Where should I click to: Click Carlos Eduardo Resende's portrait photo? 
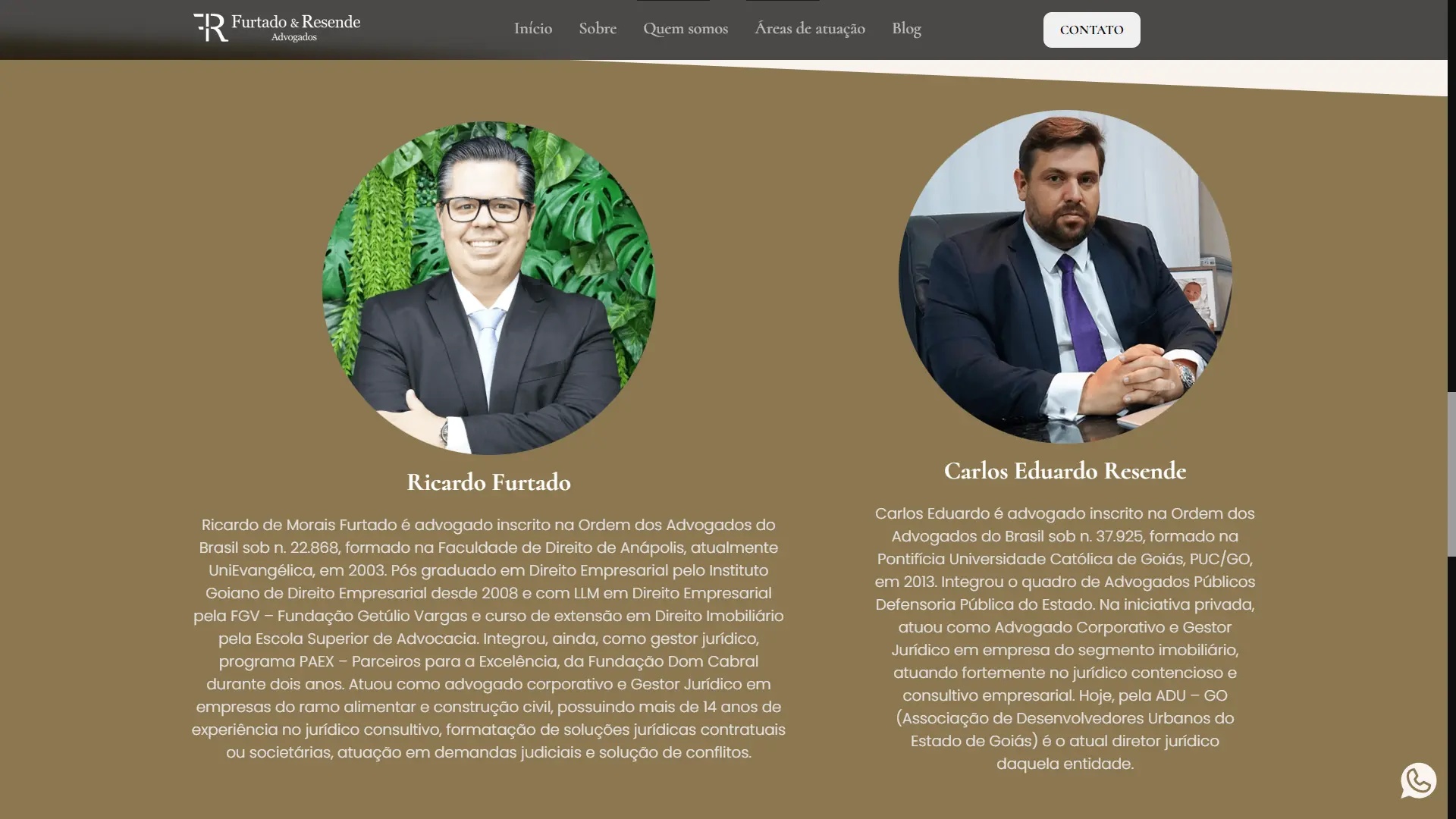[x=1065, y=277]
